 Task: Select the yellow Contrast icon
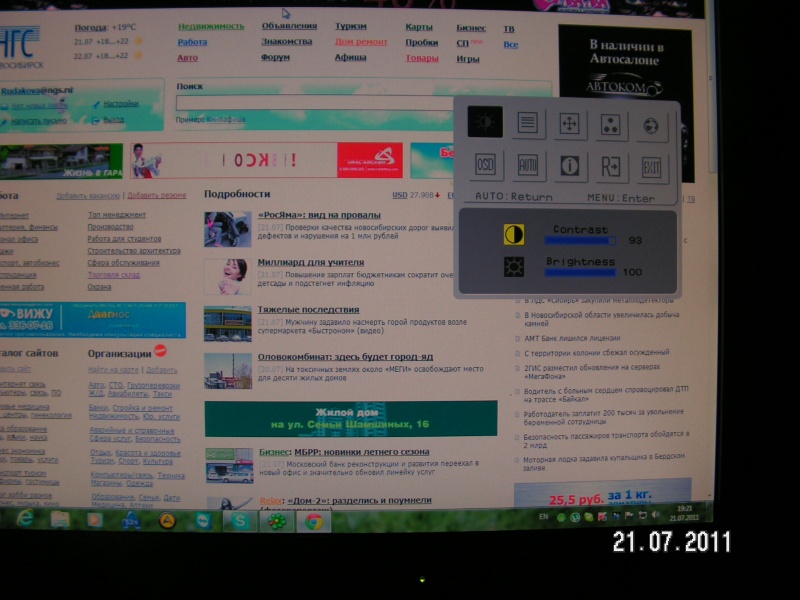coord(514,235)
